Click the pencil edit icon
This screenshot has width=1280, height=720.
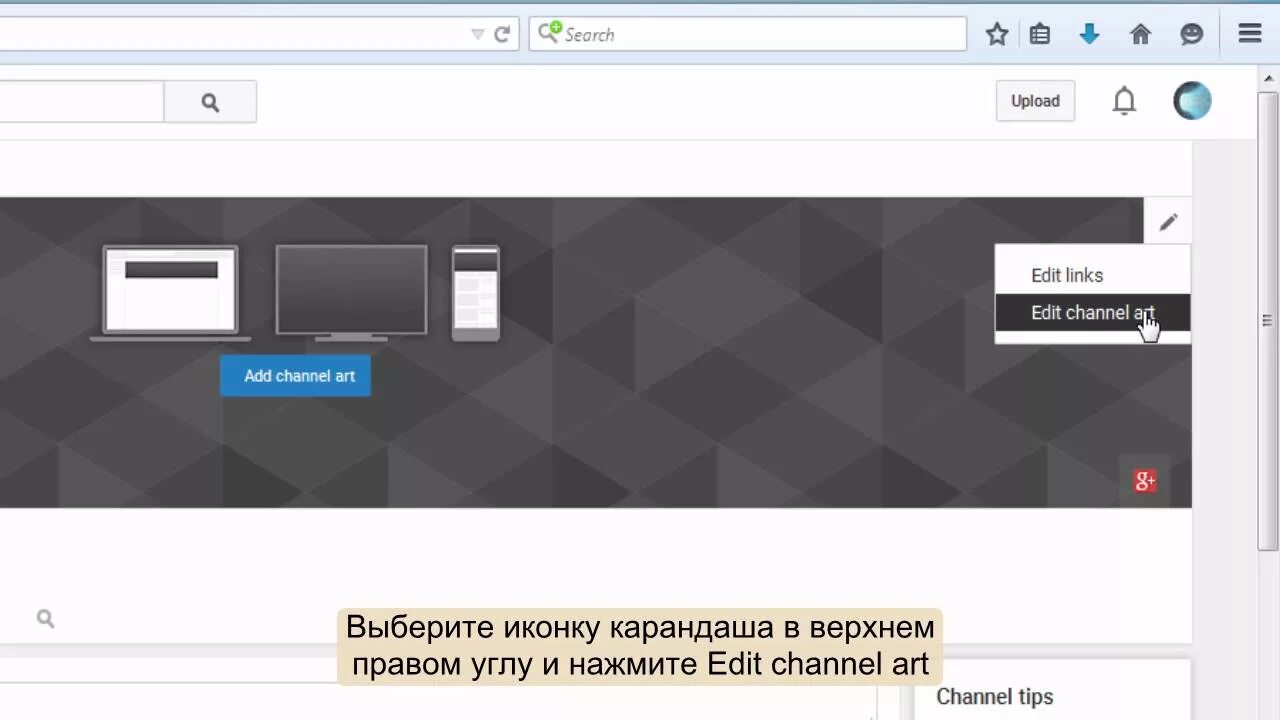(1168, 222)
